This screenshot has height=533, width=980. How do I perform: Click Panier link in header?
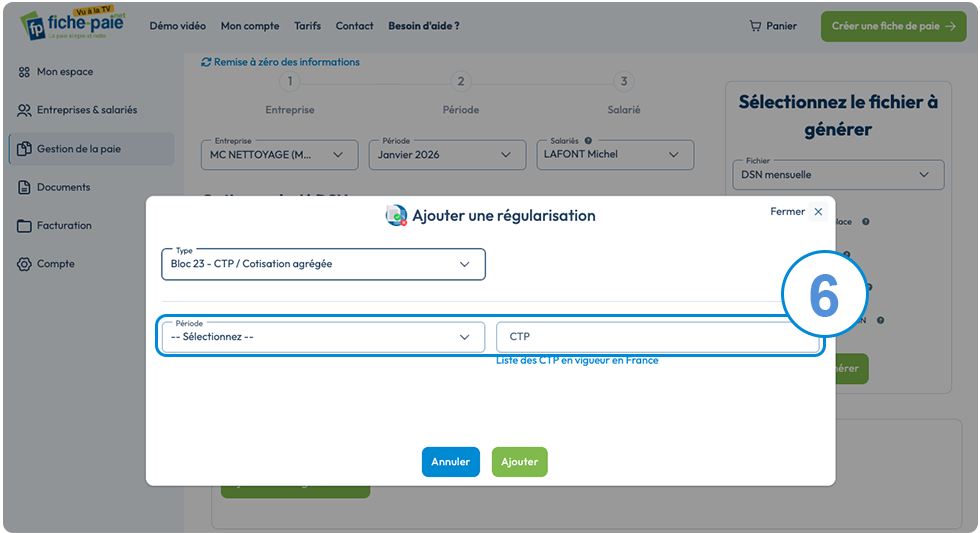click(781, 26)
